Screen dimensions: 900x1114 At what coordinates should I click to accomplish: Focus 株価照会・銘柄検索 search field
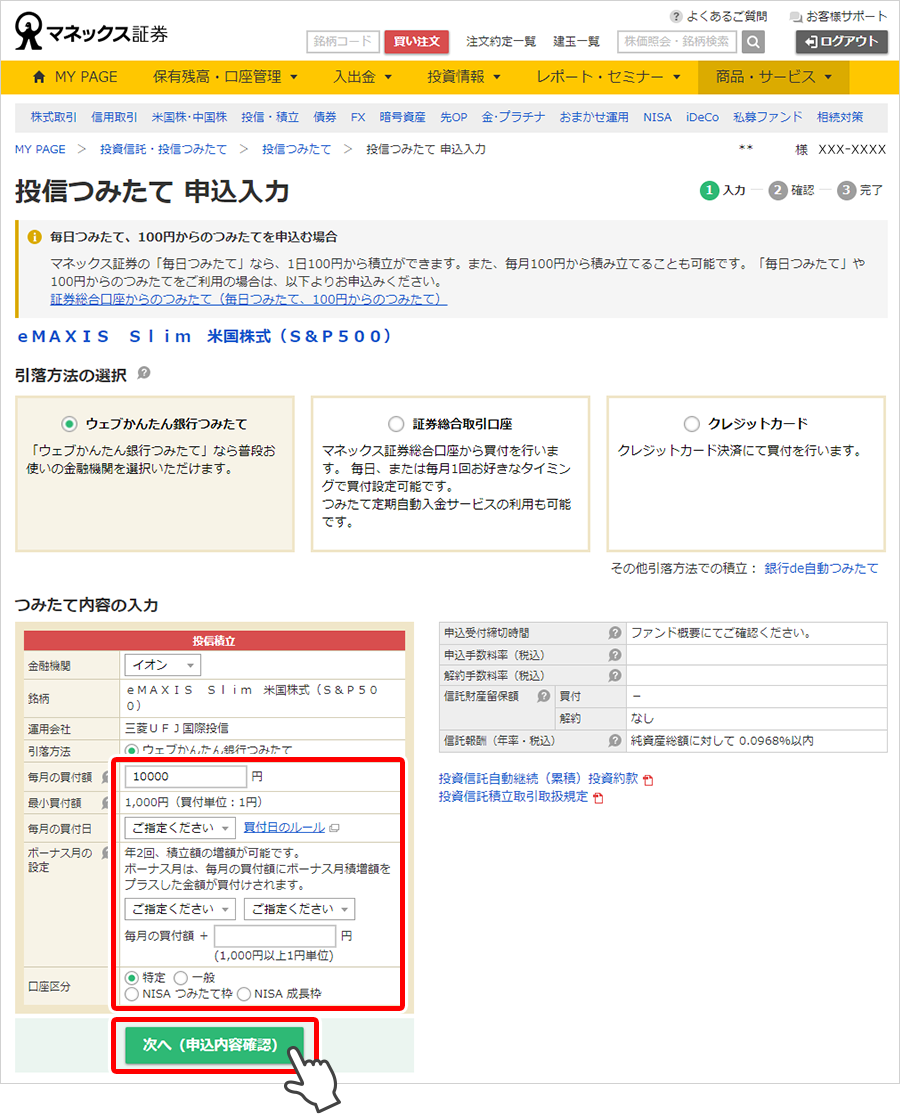[677, 42]
